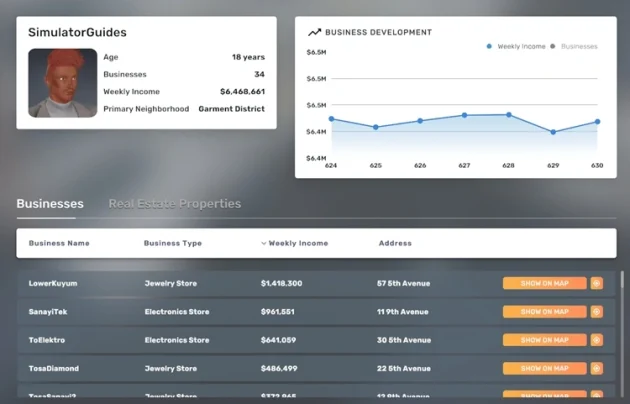630x404 pixels.
Task: Click the ToElektro business name
Action: click(47, 340)
